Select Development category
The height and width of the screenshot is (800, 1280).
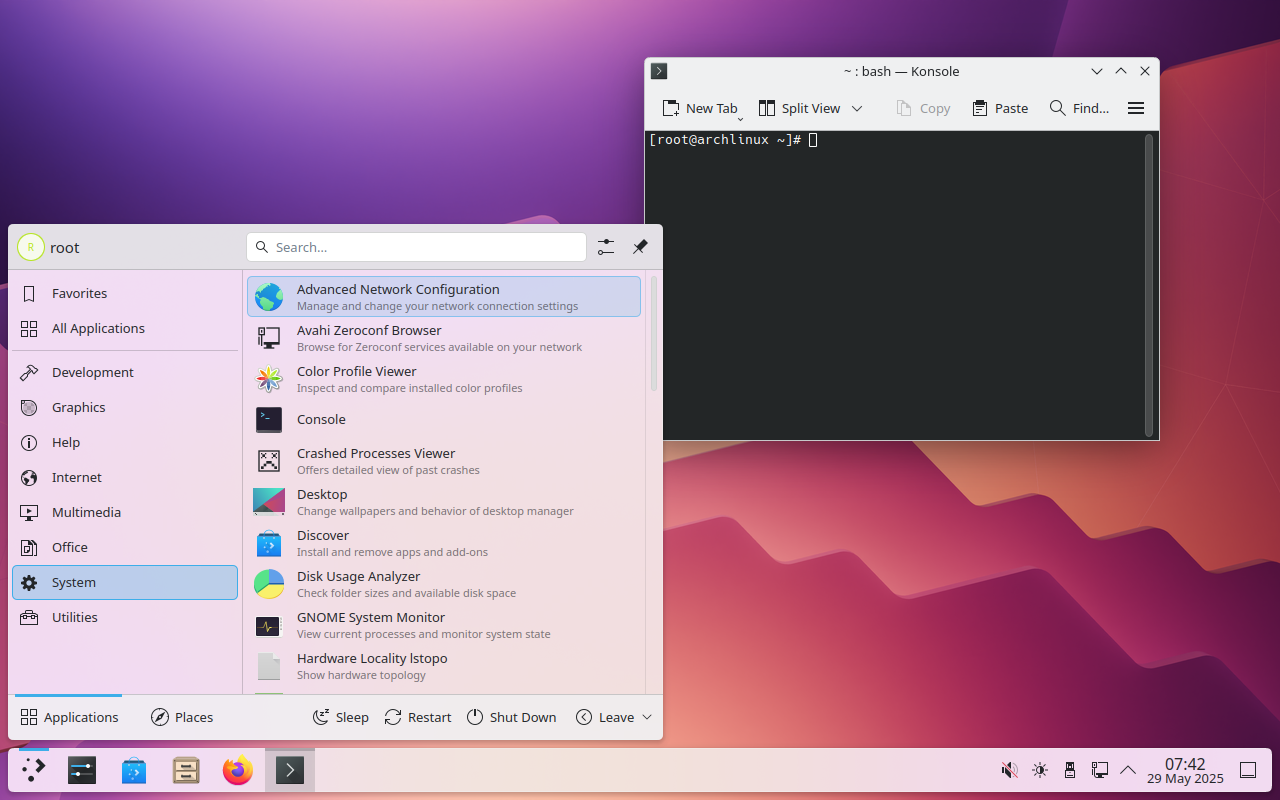tap(125, 372)
